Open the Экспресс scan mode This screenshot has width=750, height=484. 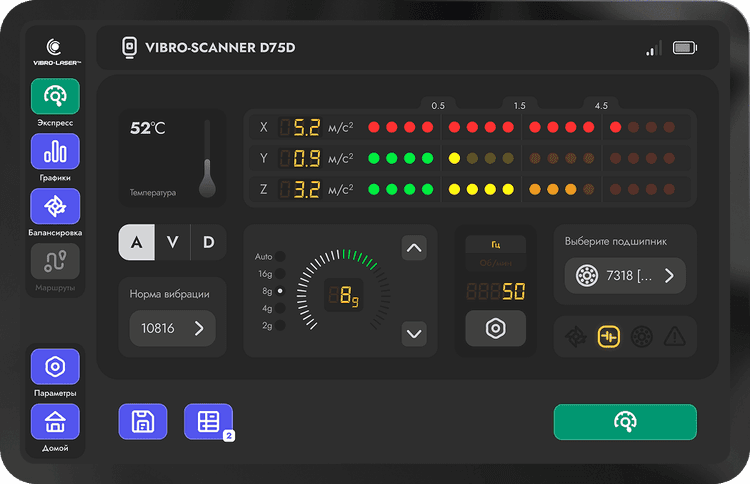click(x=55, y=97)
